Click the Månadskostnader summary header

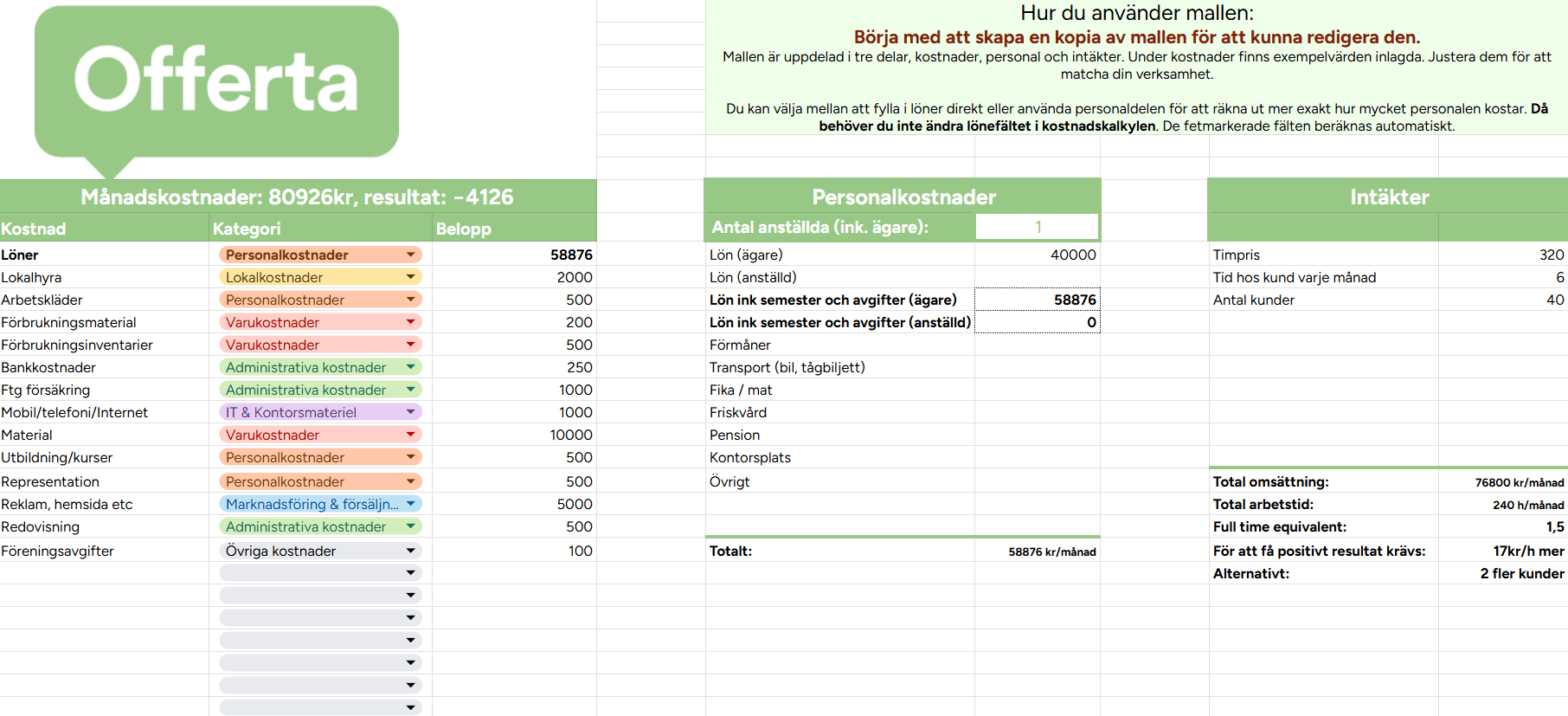(x=298, y=197)
